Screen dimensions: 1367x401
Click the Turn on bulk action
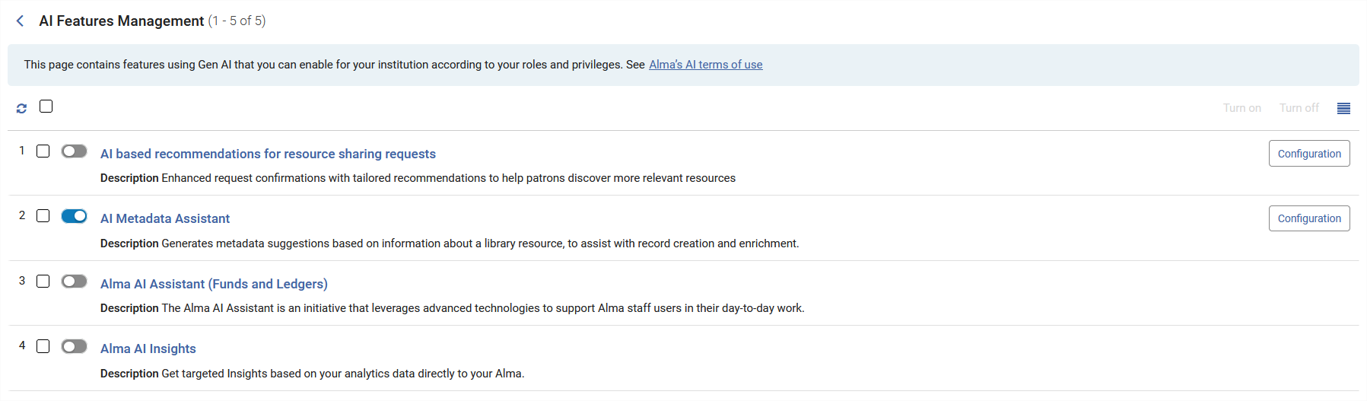(x=1242, y=108)
